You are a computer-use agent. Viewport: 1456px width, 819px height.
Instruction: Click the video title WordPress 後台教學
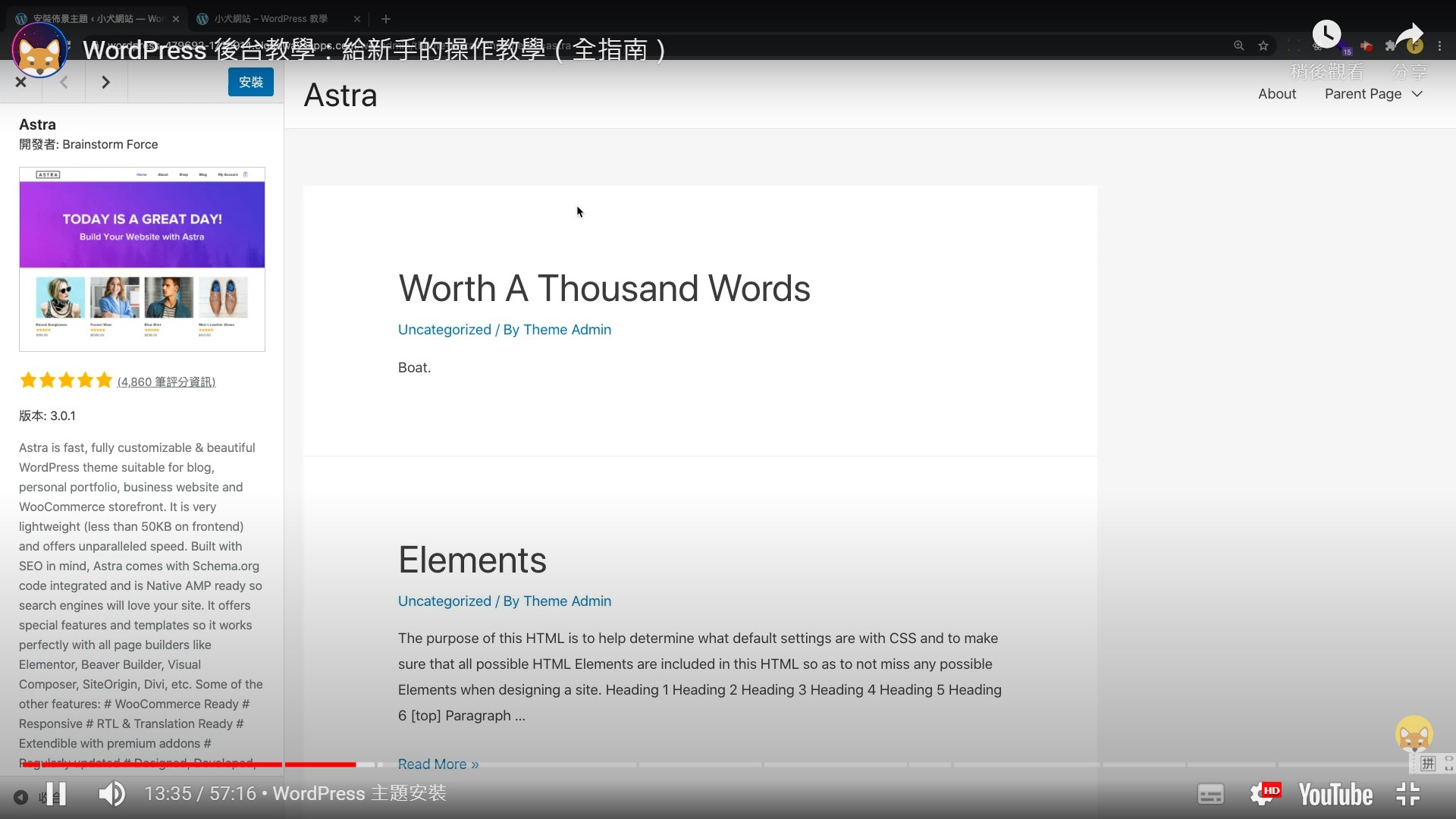(x=375, y=50)
